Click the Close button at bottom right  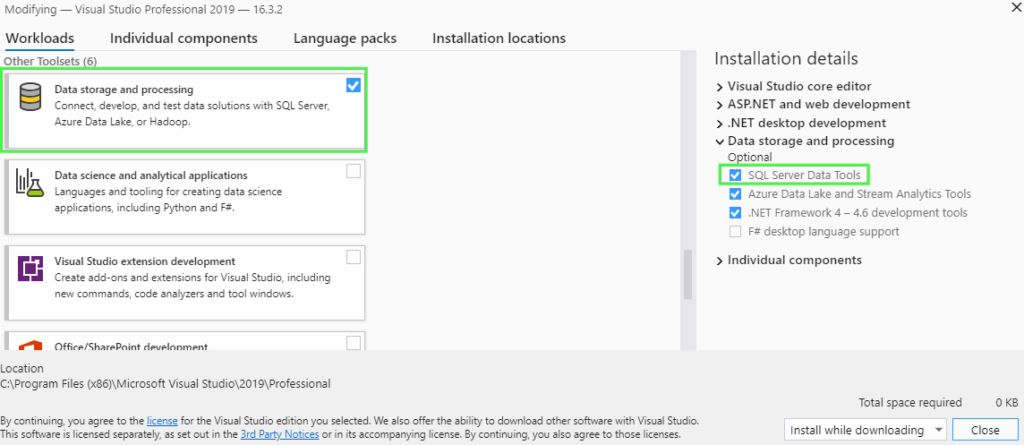(985, 430)
